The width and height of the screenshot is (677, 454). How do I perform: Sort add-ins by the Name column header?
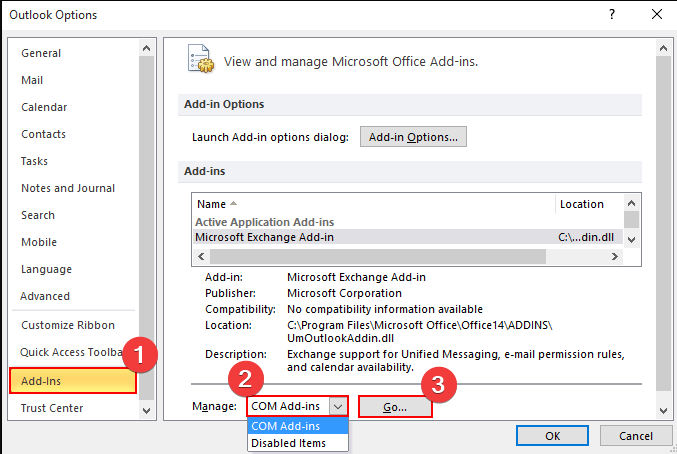click(374, 204)
